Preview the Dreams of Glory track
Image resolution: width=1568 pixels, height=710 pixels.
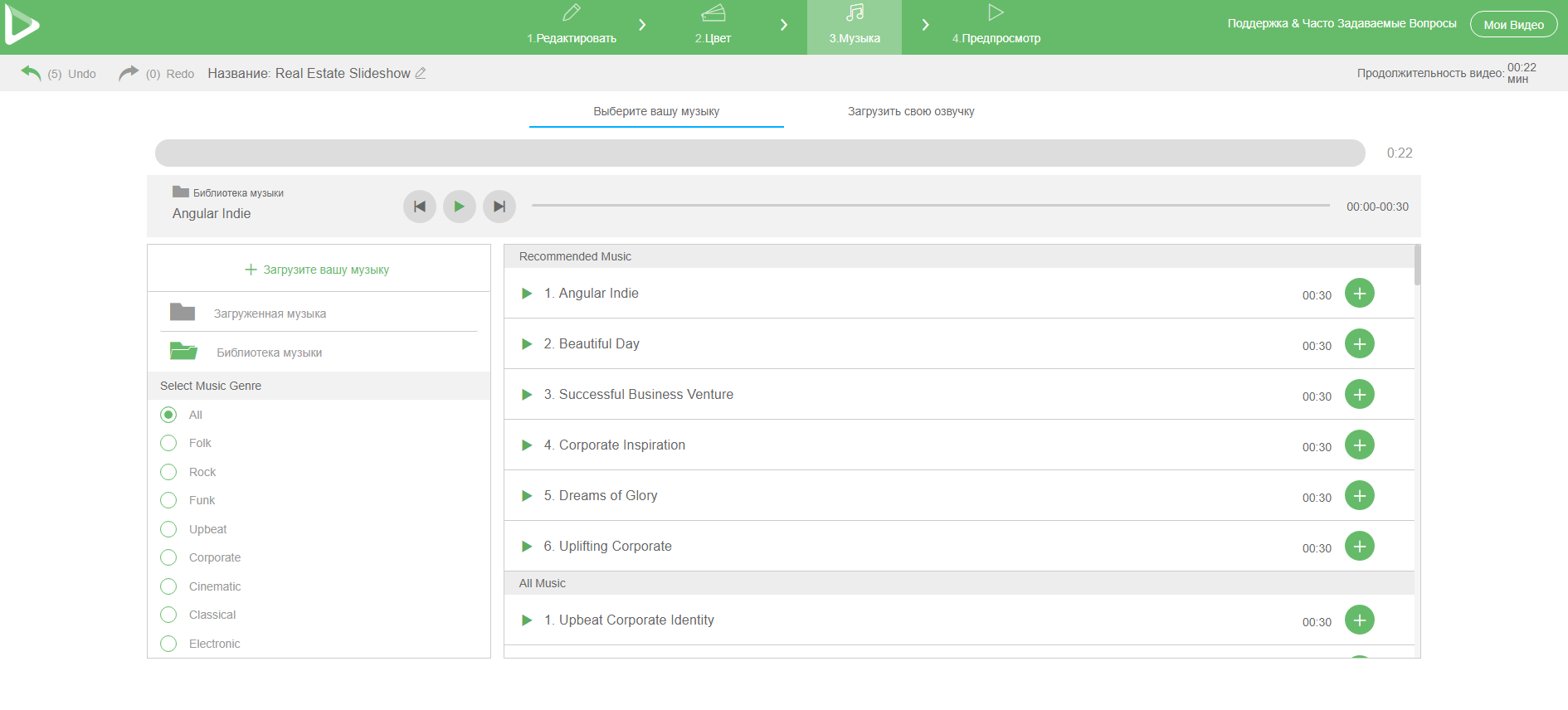click(527, 496)
